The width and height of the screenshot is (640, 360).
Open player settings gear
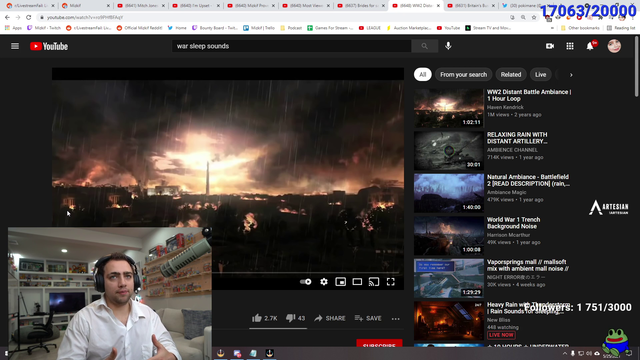[324, 282]
